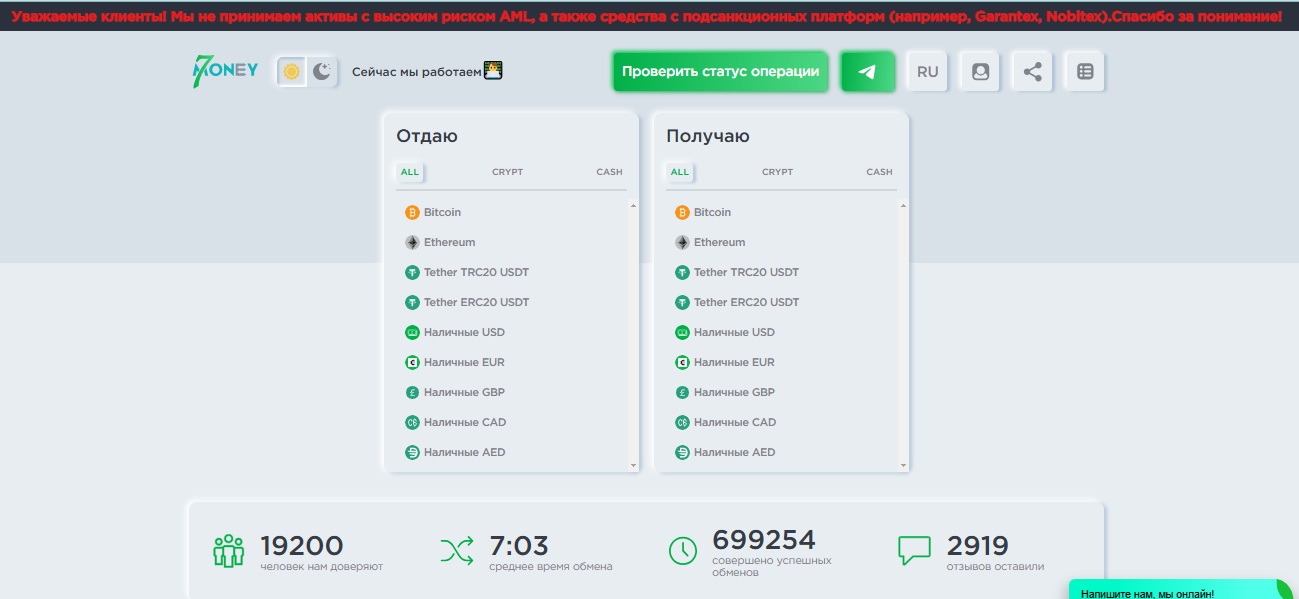Switch to light theme sun icon
This screenshot has width=1299, height=599.
point(292,72)
